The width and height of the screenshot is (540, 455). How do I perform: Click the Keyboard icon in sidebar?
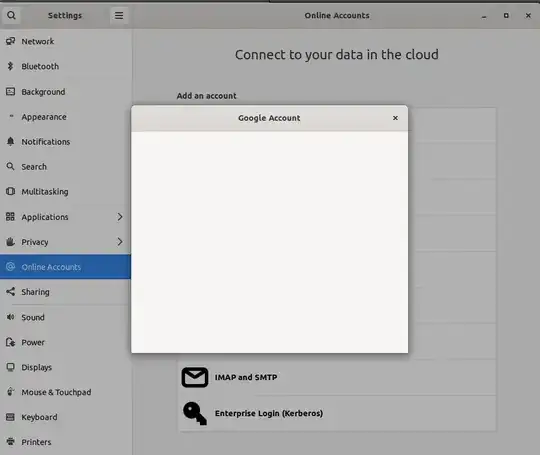pos(10,417)
